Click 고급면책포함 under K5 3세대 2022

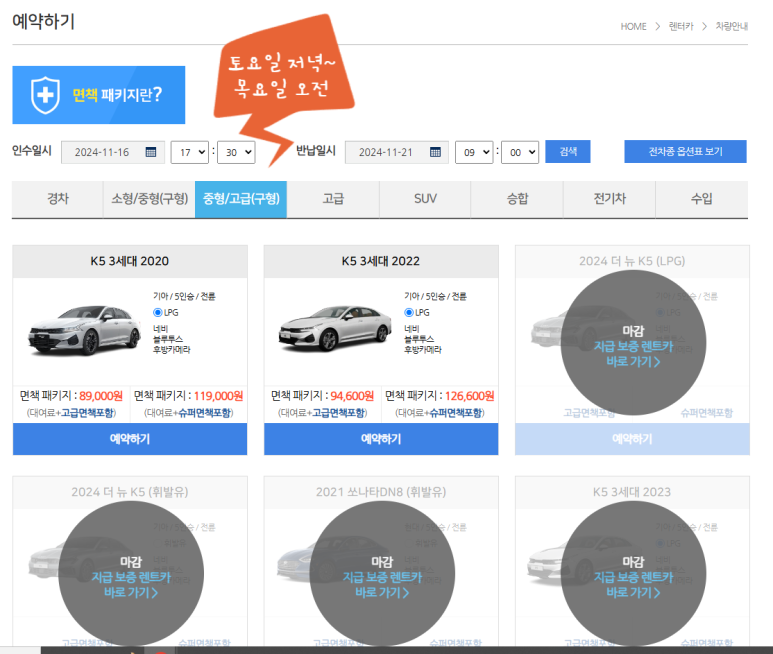coord(338,413)
